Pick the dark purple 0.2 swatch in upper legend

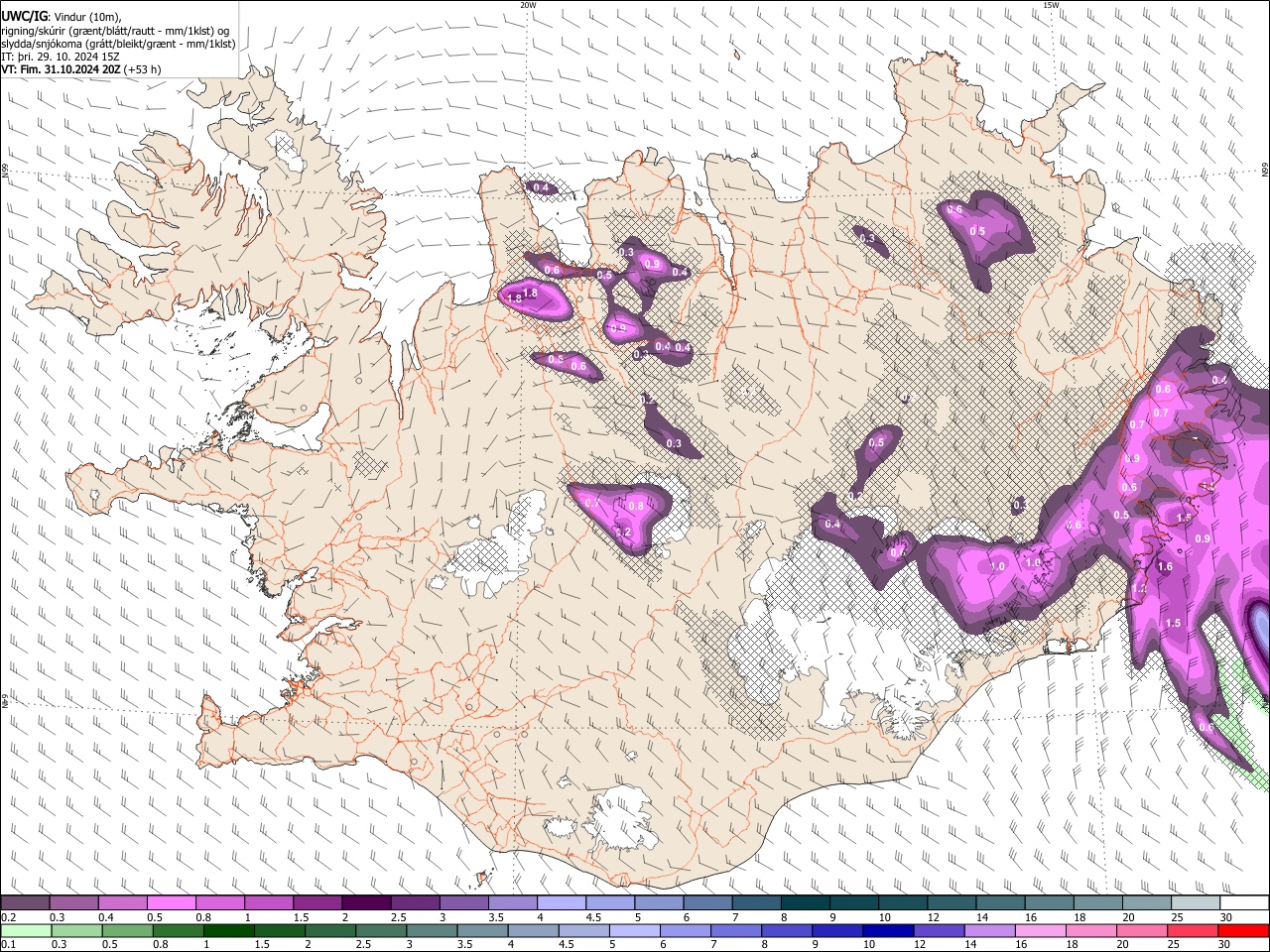point(25,903)
